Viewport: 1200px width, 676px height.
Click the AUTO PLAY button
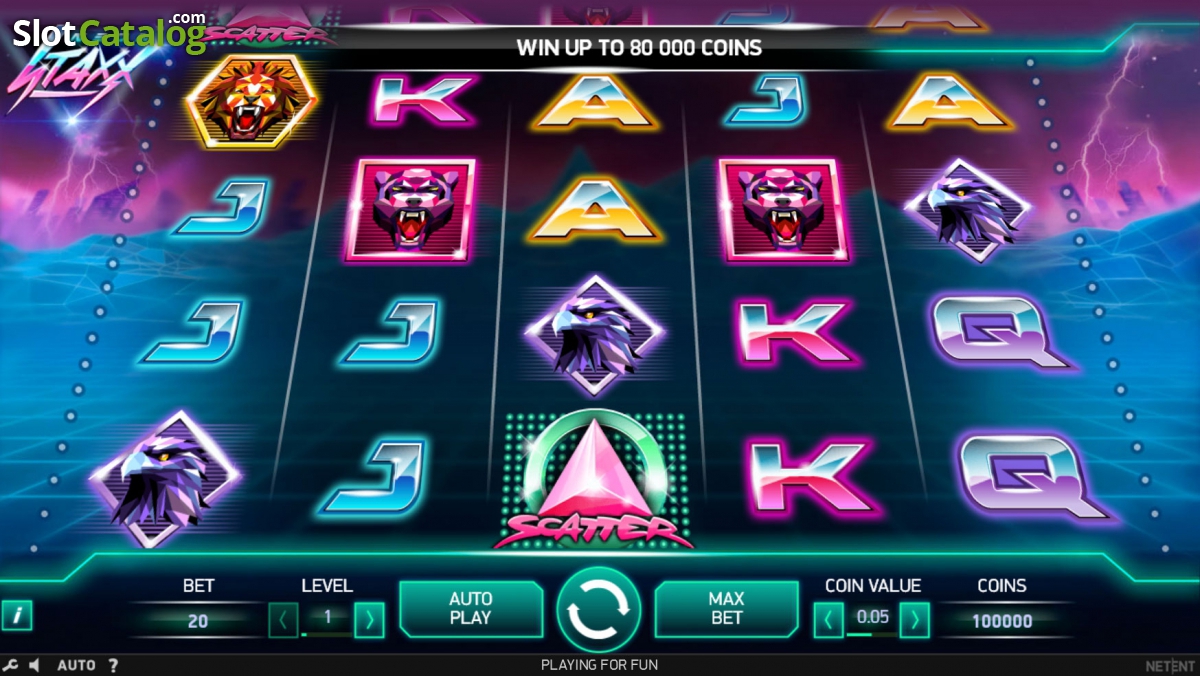click(471, 609)
